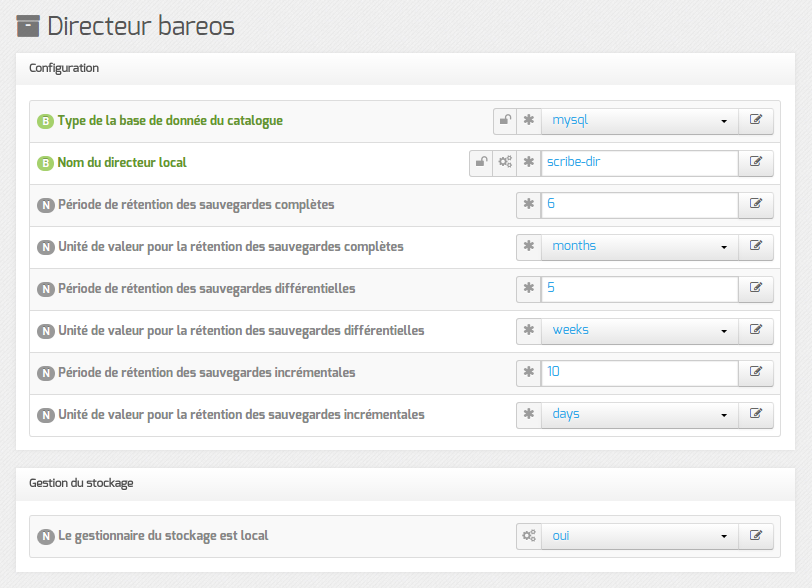Click label Le gestionnaire du stockage est local
This screenshot has width=812, height=588.
tap(163, 536)
